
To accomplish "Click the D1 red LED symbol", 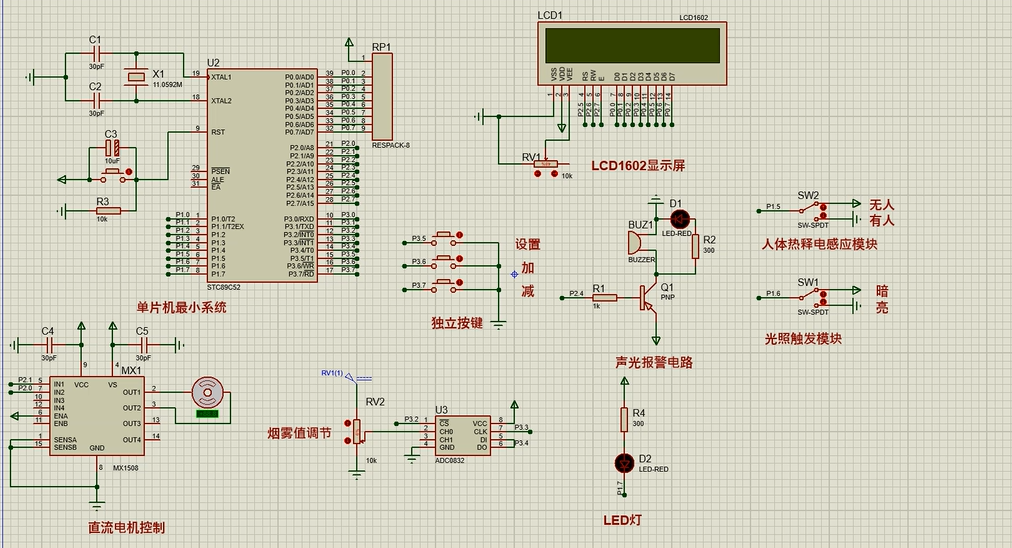I will click(680, 218).
